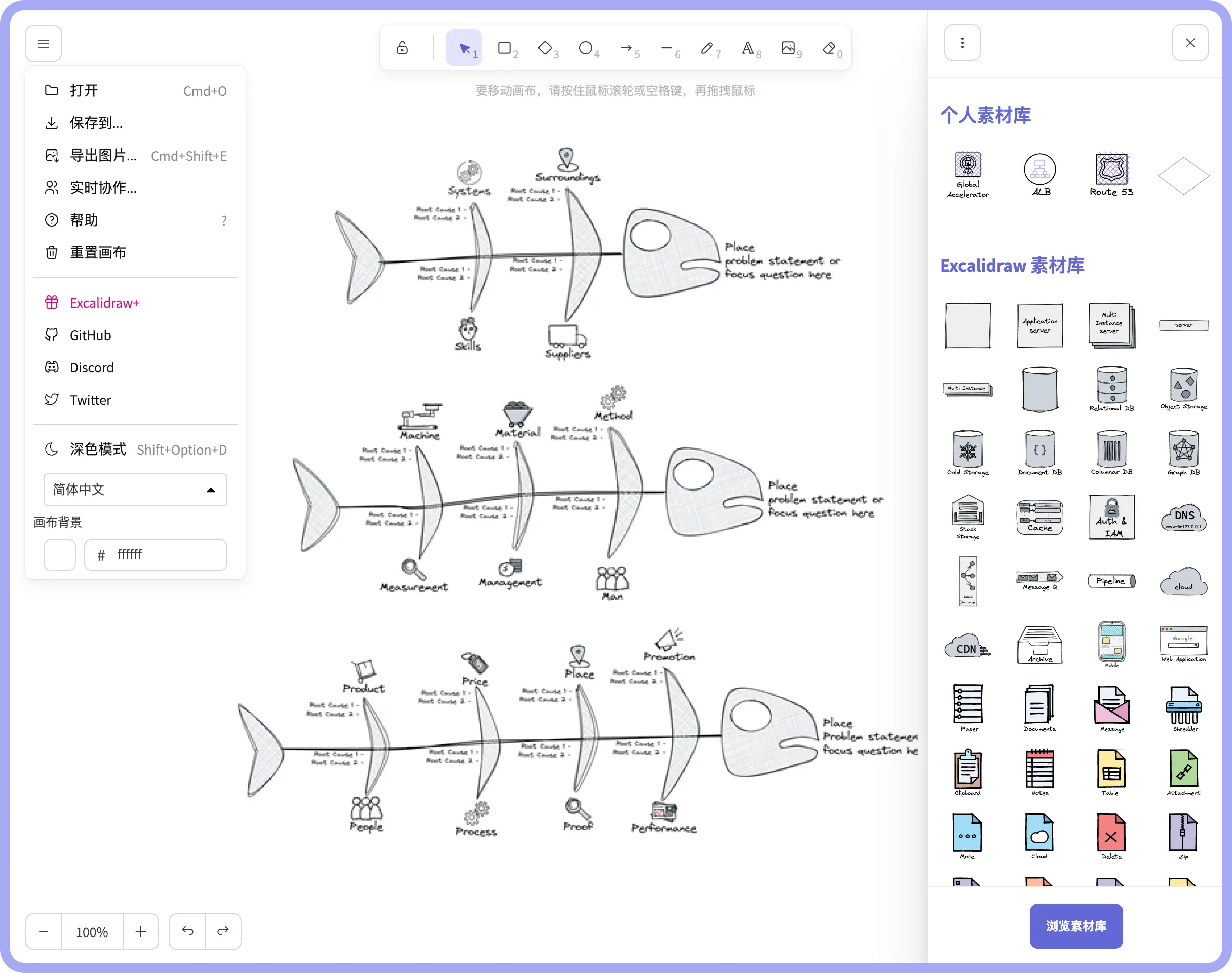This screenshot has width=1232, height=973.
Task: Select the Insert image tool
Action: [789, 48]
